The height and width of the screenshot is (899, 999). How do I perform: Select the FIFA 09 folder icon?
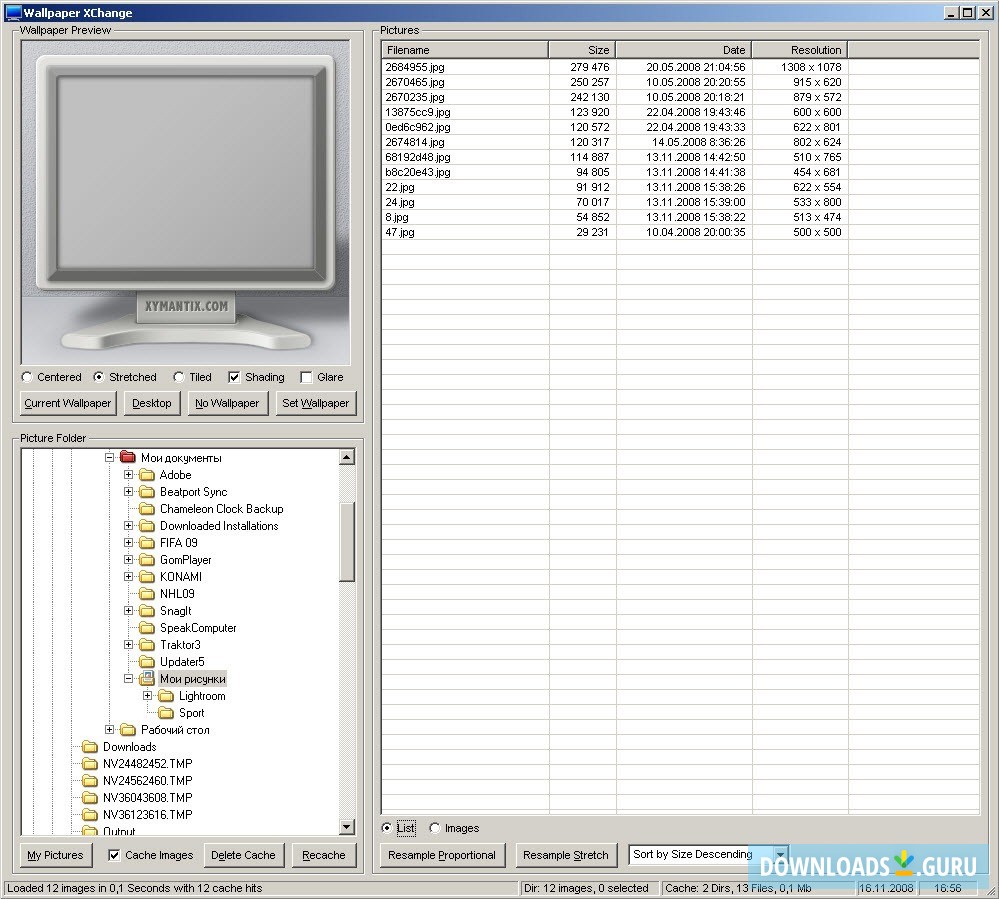click(146, 542)
